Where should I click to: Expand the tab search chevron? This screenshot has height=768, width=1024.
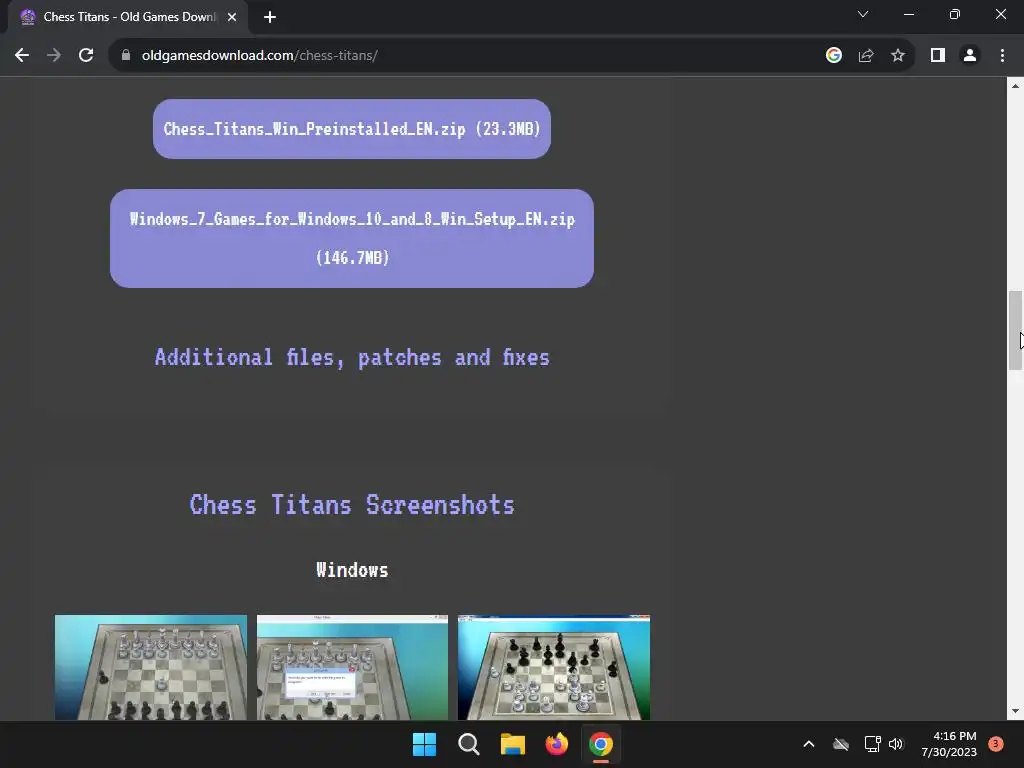click(863, 14)
